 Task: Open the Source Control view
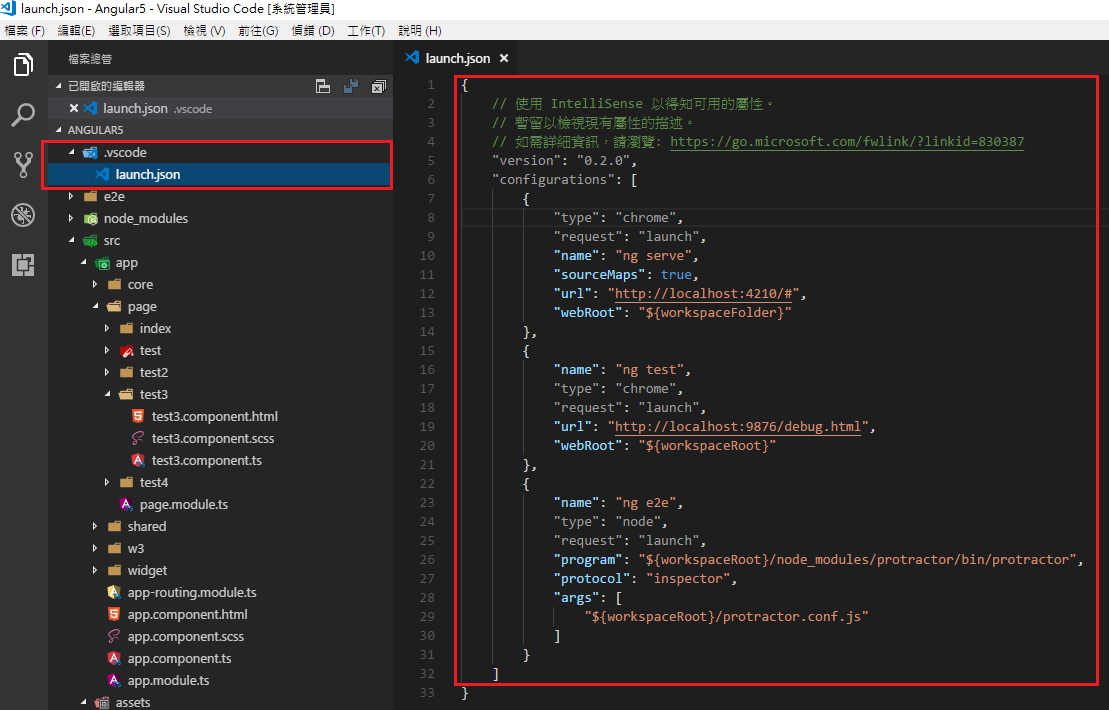pos(23,163)
